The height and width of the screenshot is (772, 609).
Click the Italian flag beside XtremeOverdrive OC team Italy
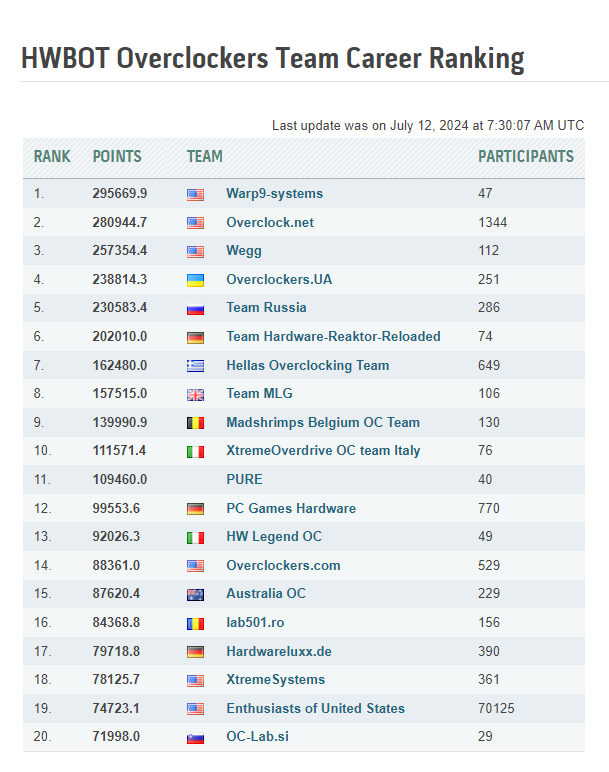tap(195, 452)
